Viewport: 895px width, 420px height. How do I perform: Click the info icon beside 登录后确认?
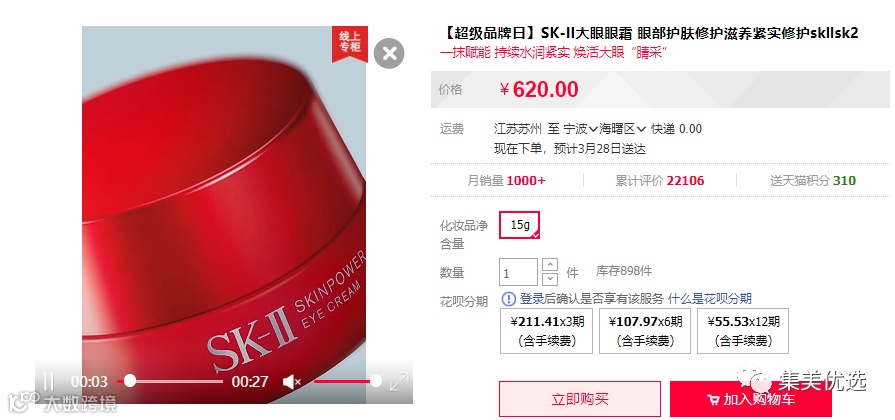pyautogui.click(x=508, y=298)
